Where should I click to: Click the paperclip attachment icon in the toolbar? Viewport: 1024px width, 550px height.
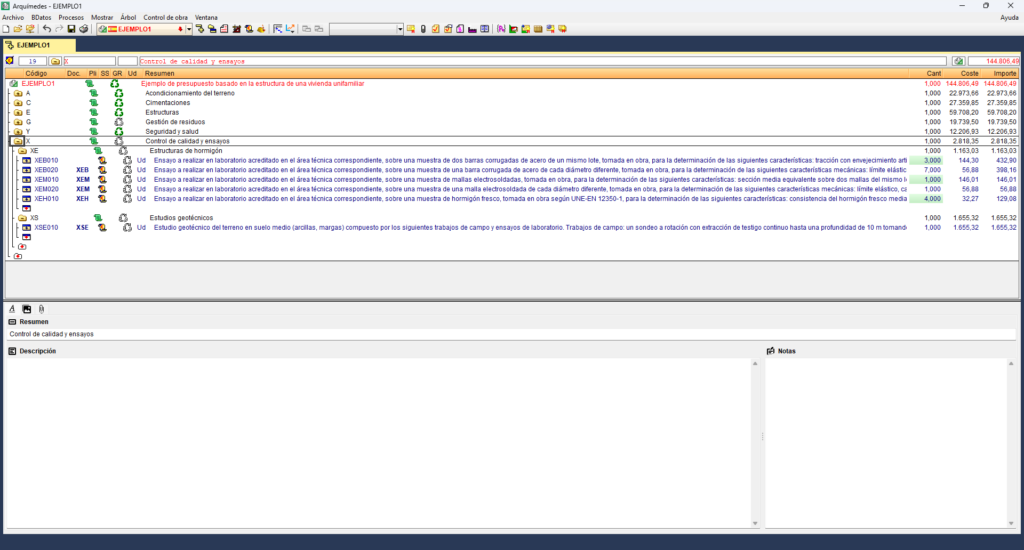[423, 29]
